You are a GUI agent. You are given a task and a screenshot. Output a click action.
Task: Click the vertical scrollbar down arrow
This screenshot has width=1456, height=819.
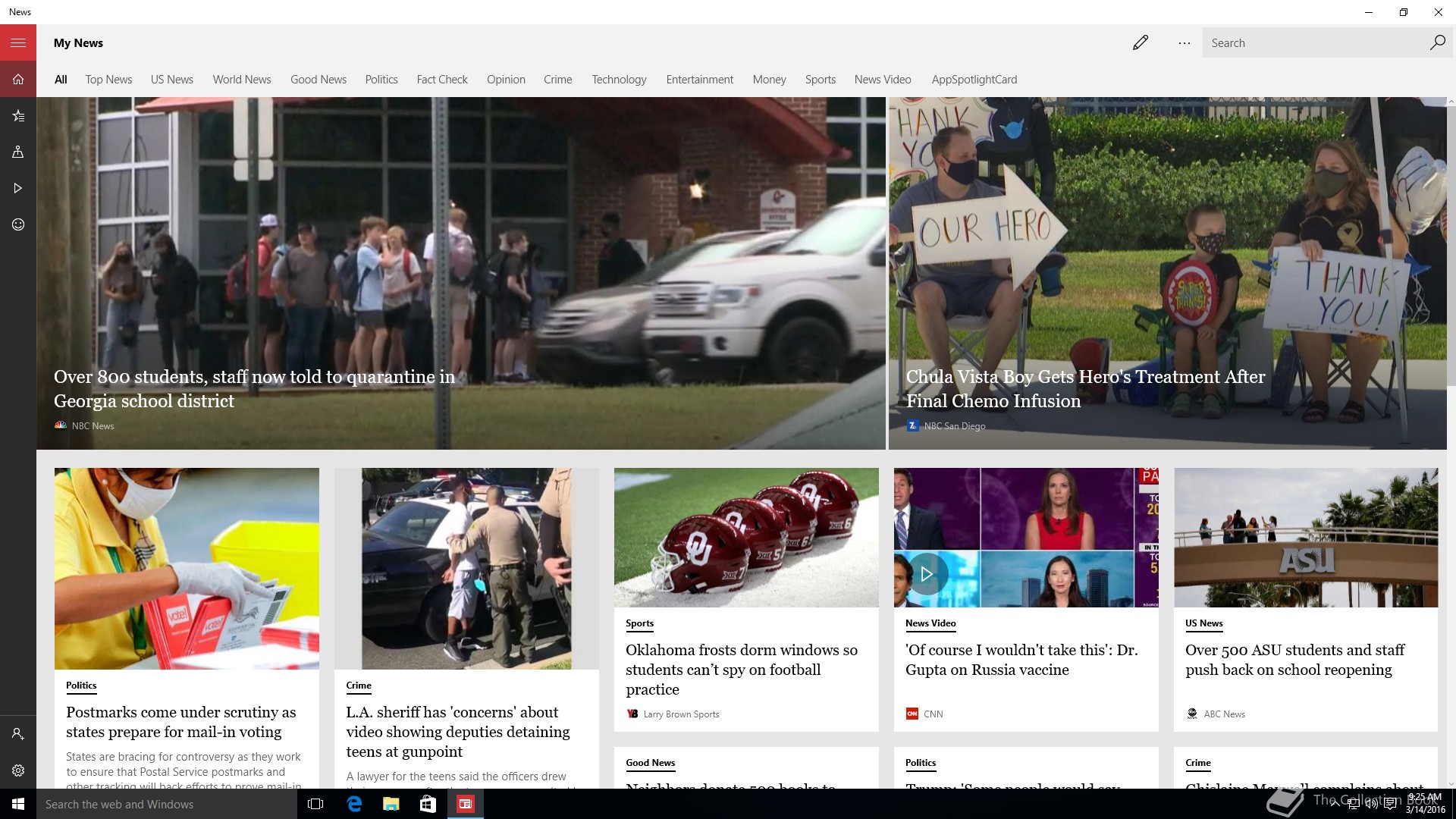coord(1451,784)
